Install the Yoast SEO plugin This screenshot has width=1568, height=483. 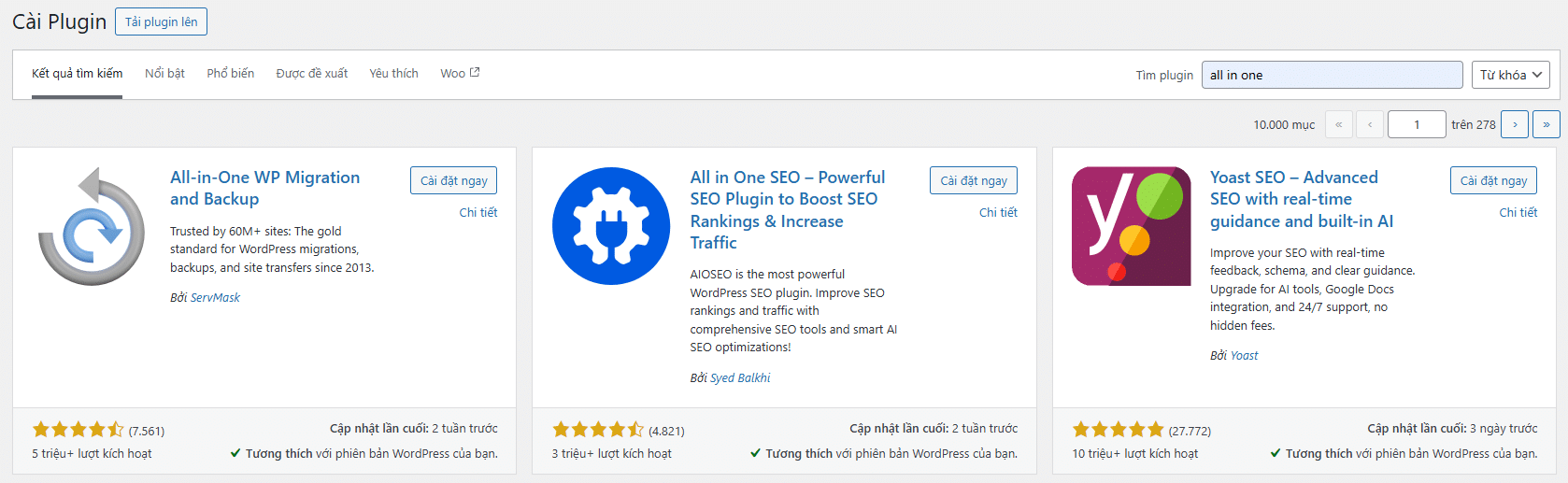(1493, 180)
